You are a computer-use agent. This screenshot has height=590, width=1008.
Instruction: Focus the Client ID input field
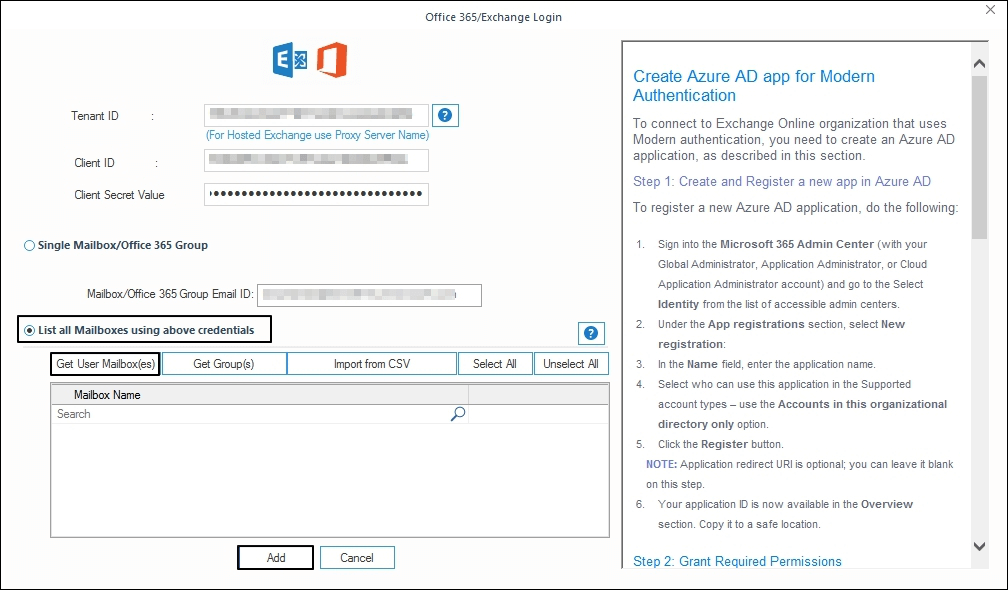(316, 160)
